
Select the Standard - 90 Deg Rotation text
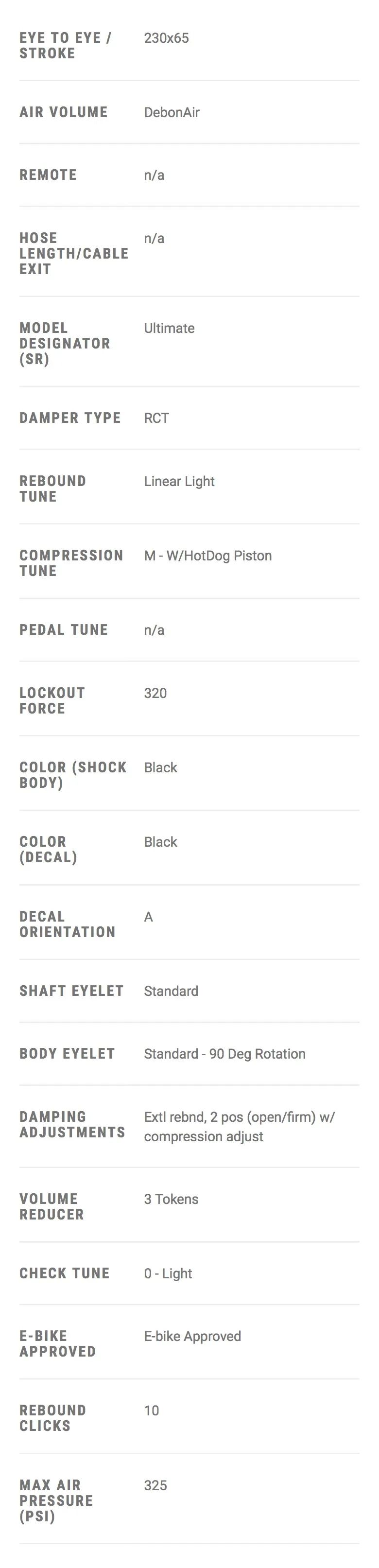coord(224,1054)
